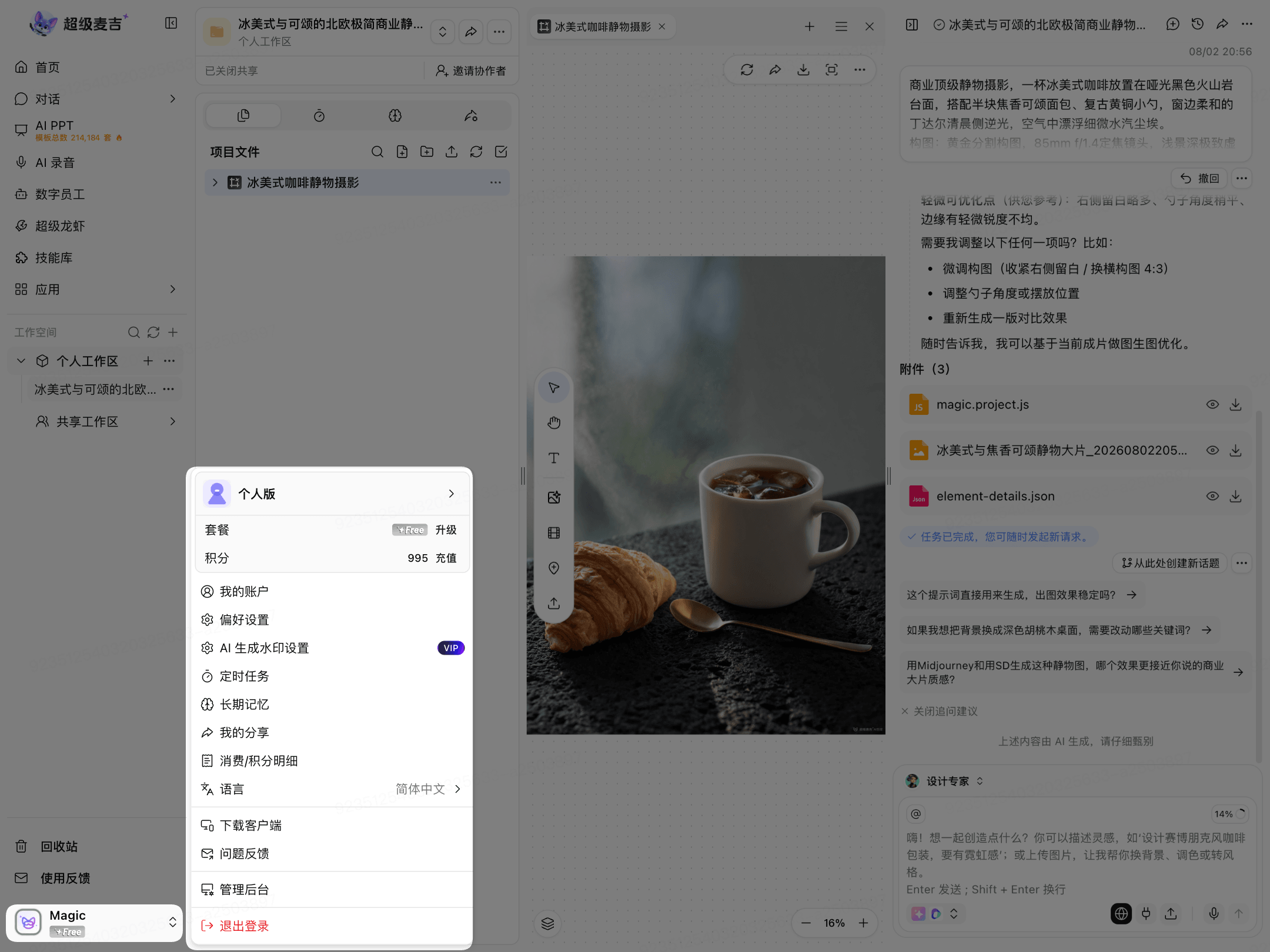The width and height of the screenshot is (1270, 952).
Task: Refresh the canvas using the top reload icon
Action: 747,70
